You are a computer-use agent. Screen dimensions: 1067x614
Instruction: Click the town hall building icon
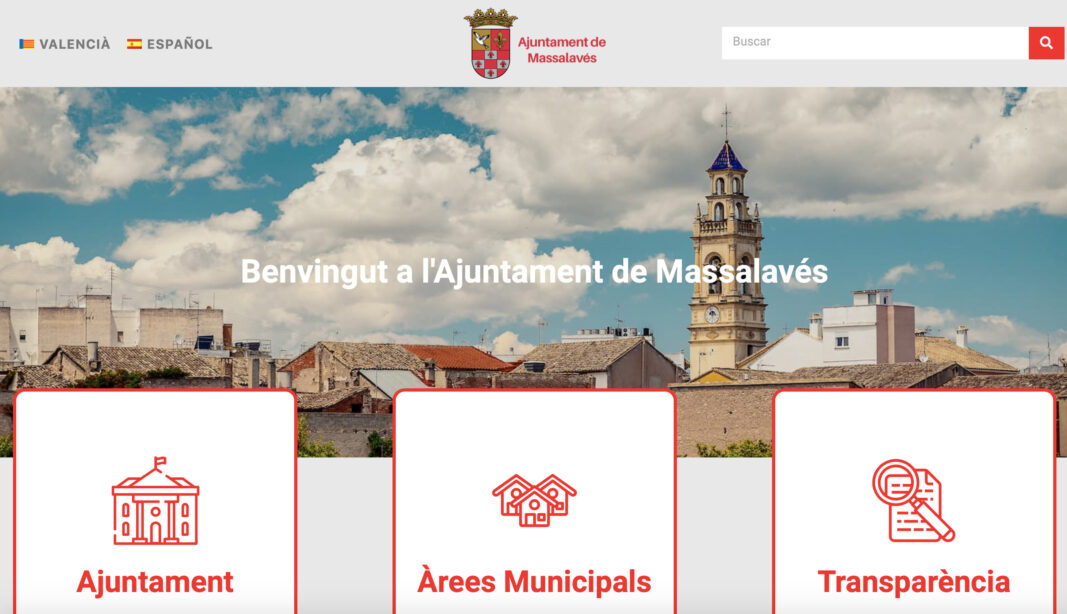[x=155, y=500]
